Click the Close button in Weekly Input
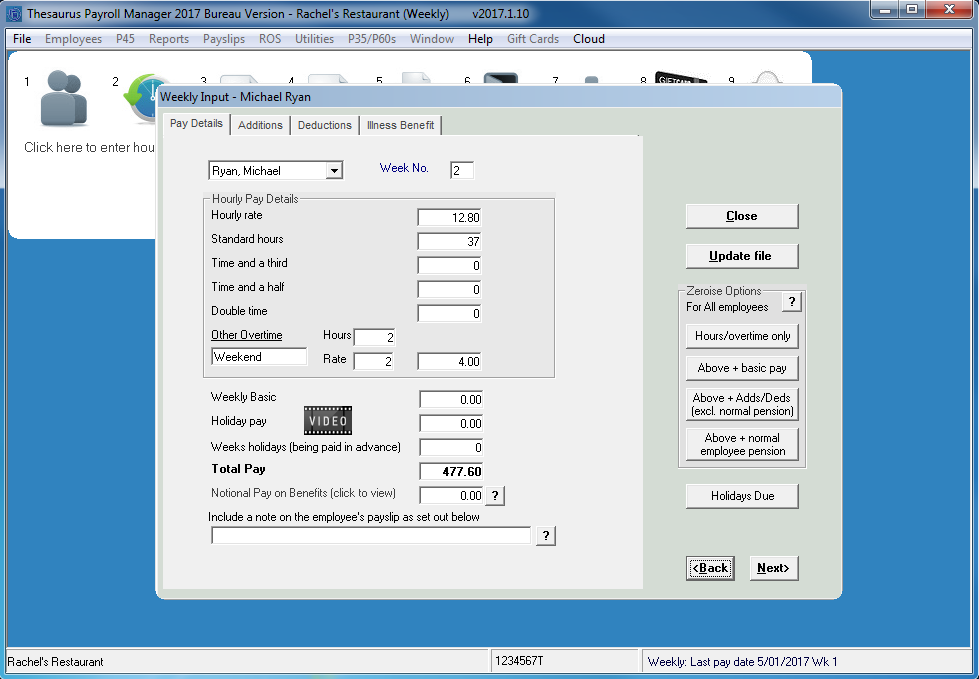The width and height of the screenshot is (979, 679). (742, 216)
